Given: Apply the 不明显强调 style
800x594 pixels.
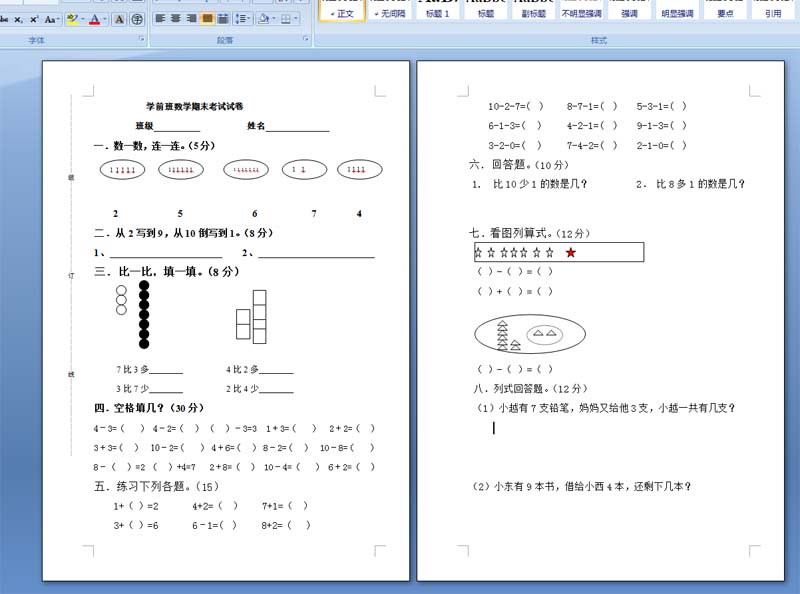Looking at the screenshot, I should 582,10.
